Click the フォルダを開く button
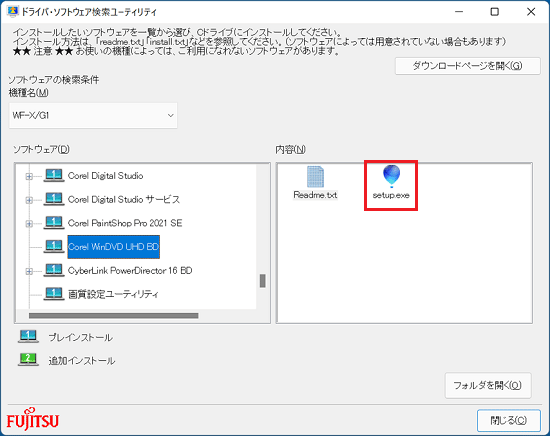This screenshot has height=436, width=550. click(x=488, y=385)
